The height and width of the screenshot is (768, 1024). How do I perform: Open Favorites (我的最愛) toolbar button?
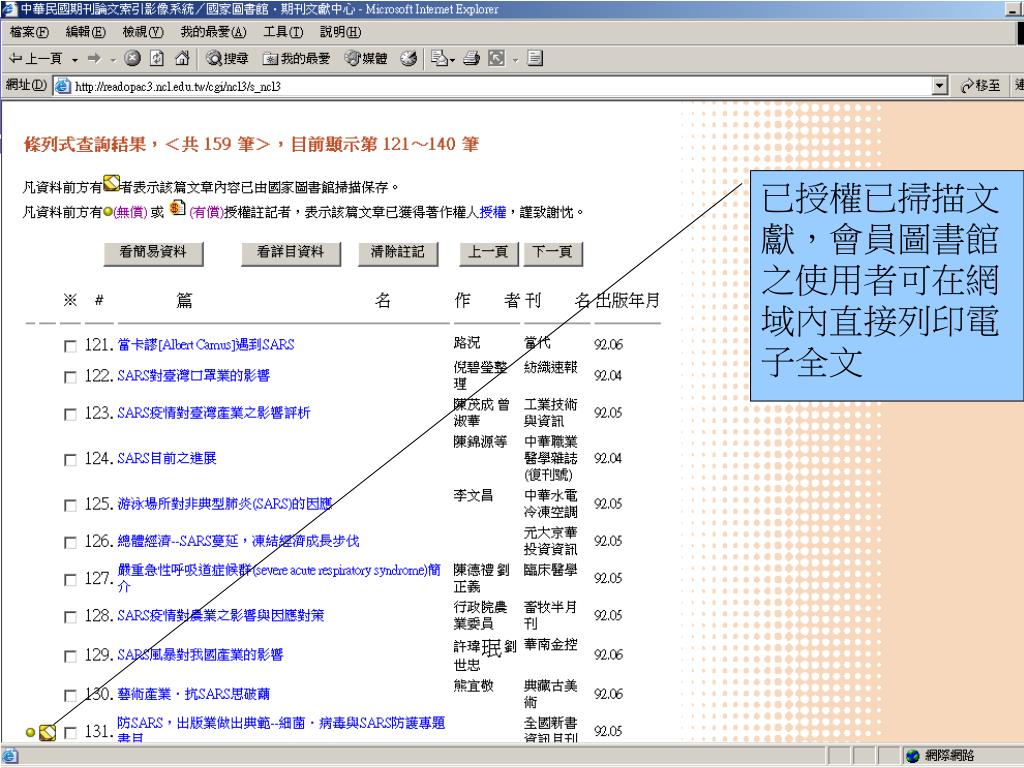click(296, 59)
